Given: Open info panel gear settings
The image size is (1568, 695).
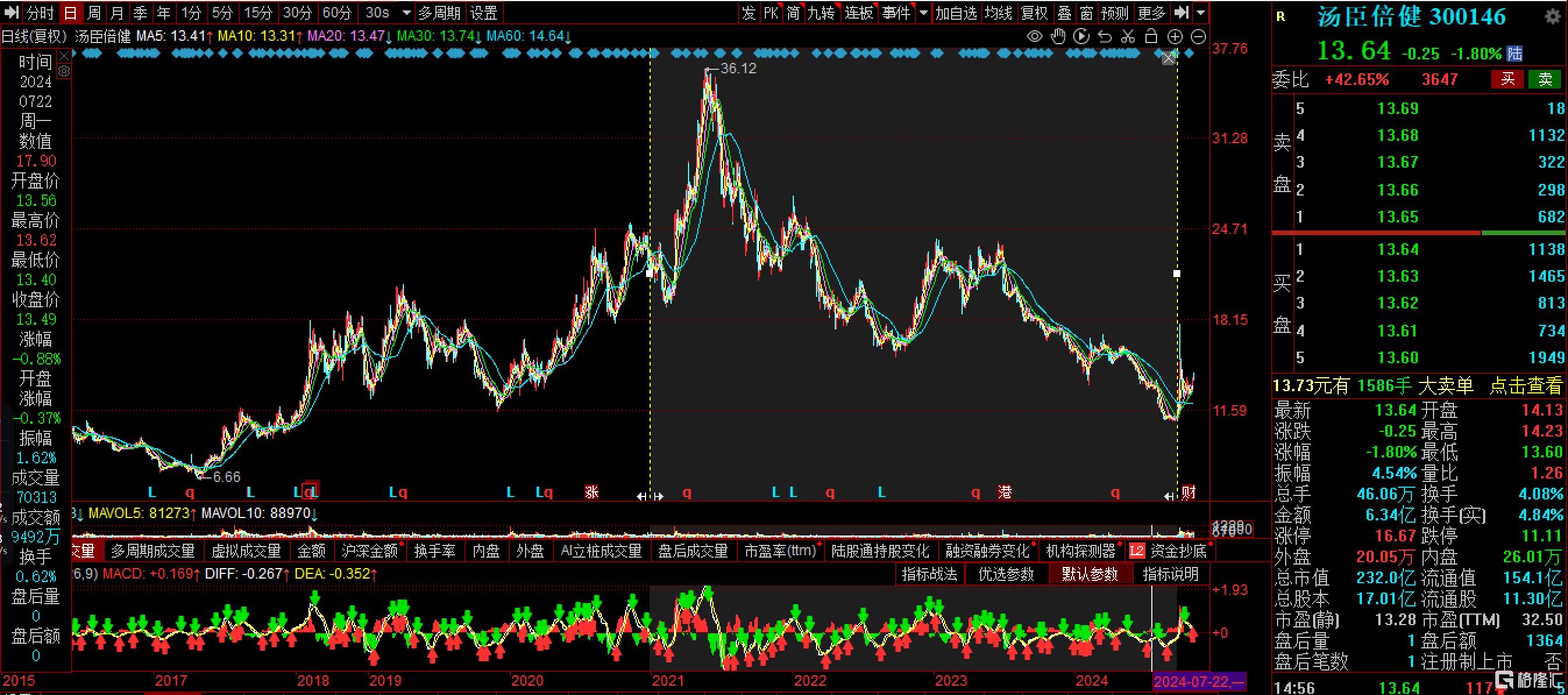Looking at the screenshot, I should [64, 72].
